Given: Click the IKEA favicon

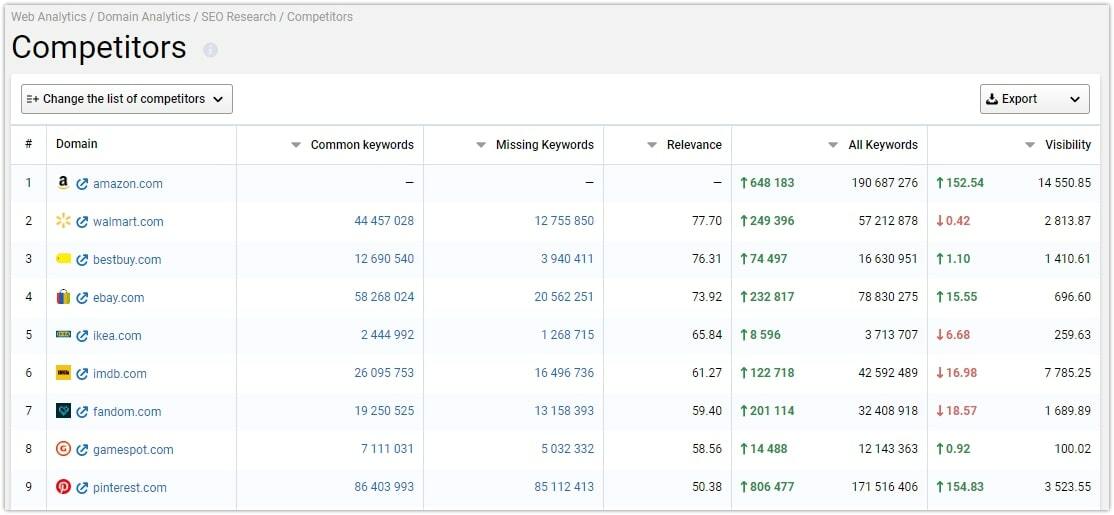Looking at the screenshot, I should click(x=63, y=335).
